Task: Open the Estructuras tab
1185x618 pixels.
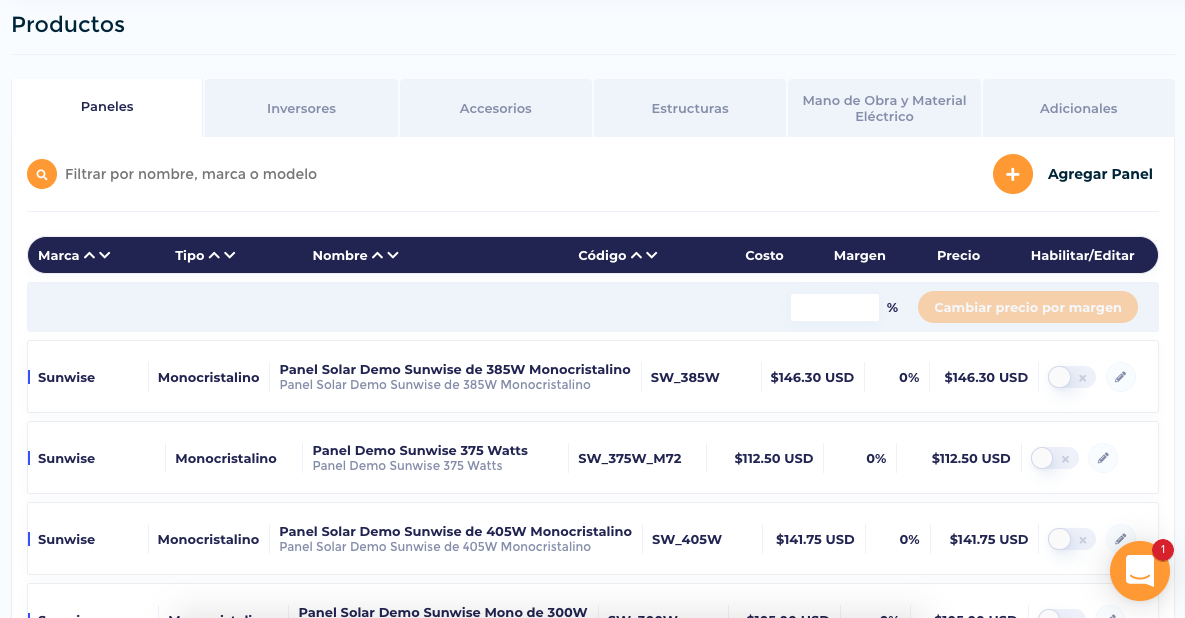Action: [x=690, y=108]
